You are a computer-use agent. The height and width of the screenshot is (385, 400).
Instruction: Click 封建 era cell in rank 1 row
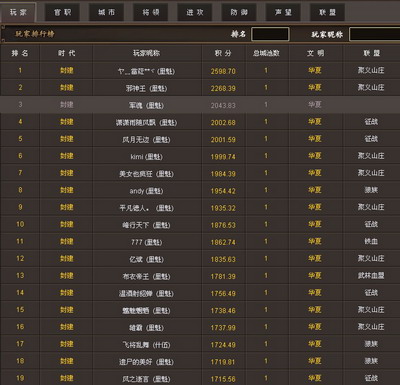click(67, 71)
